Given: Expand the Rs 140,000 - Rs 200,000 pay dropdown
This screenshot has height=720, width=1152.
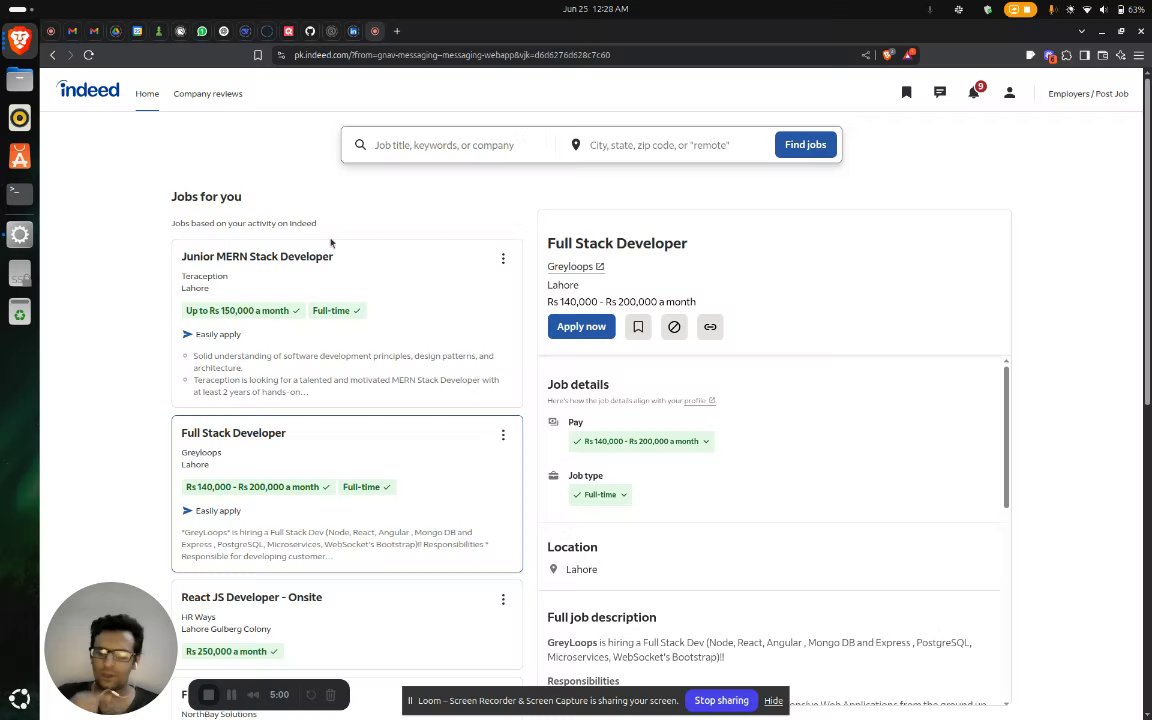Looking at the screenshot, I should [641, 442].
